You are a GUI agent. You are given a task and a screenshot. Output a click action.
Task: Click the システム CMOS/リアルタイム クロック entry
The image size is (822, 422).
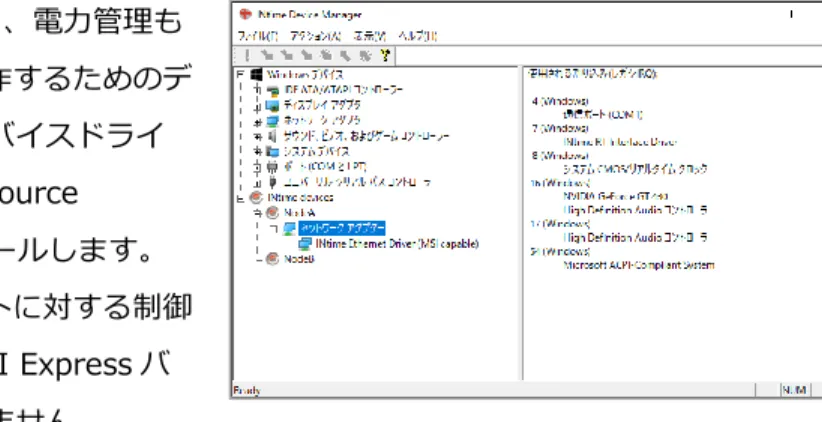pyautogui.click(x=635, y=169)
